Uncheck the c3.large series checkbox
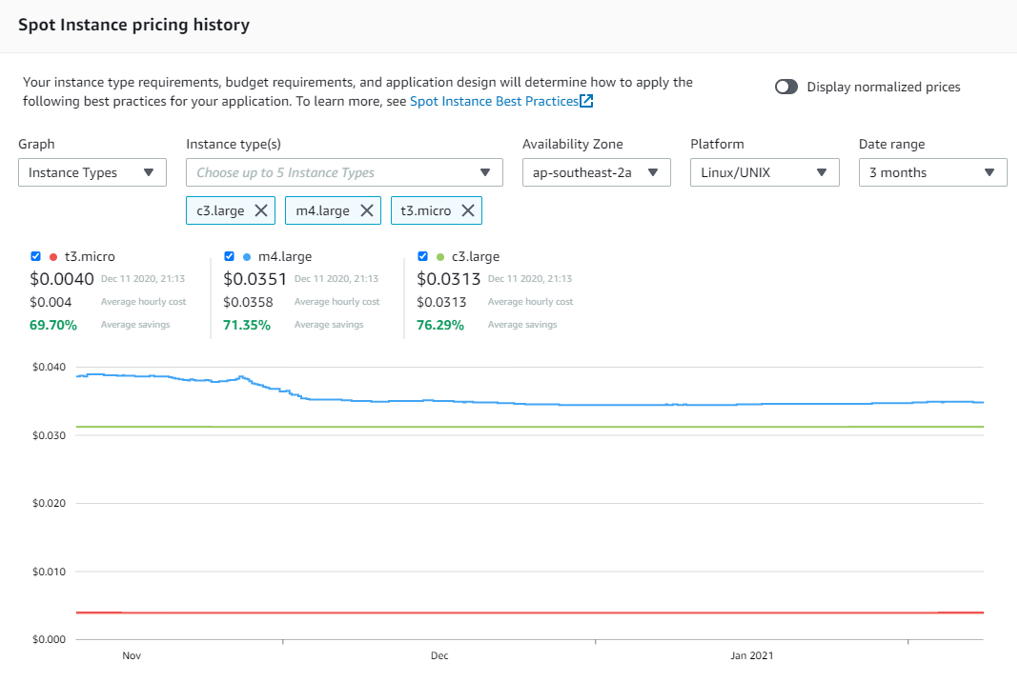Image resolution: width=1017 pixels, height=694 pixels. click(x=422, y=256)
